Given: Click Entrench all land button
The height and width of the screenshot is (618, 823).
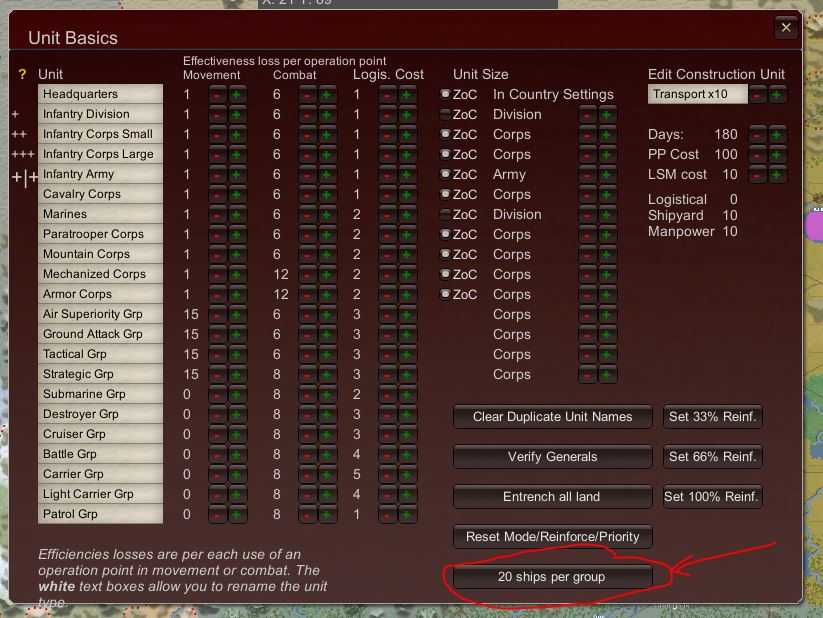Looking at the screenshot, I should pyautogui.click(x=553, y=497).
